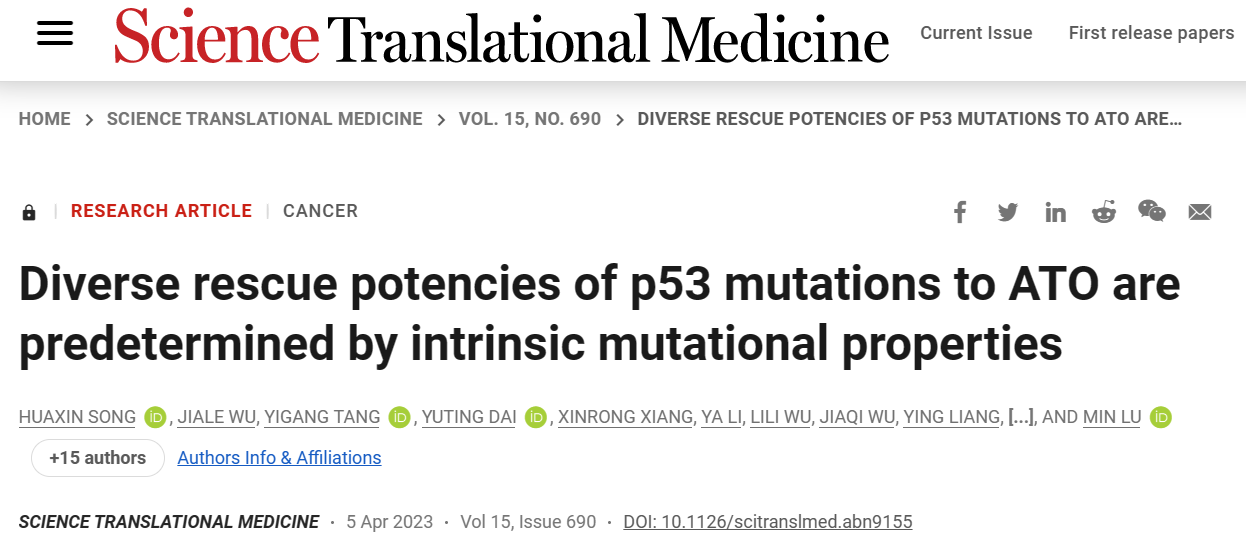Share article on Reddit
This screenshot has width=1246, height=543.
(x=1104, y=212)
